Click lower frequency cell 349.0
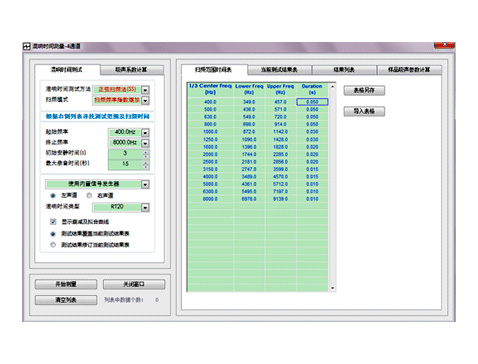The height and width of the screenshot is (364, 478). tap(249, 102)
